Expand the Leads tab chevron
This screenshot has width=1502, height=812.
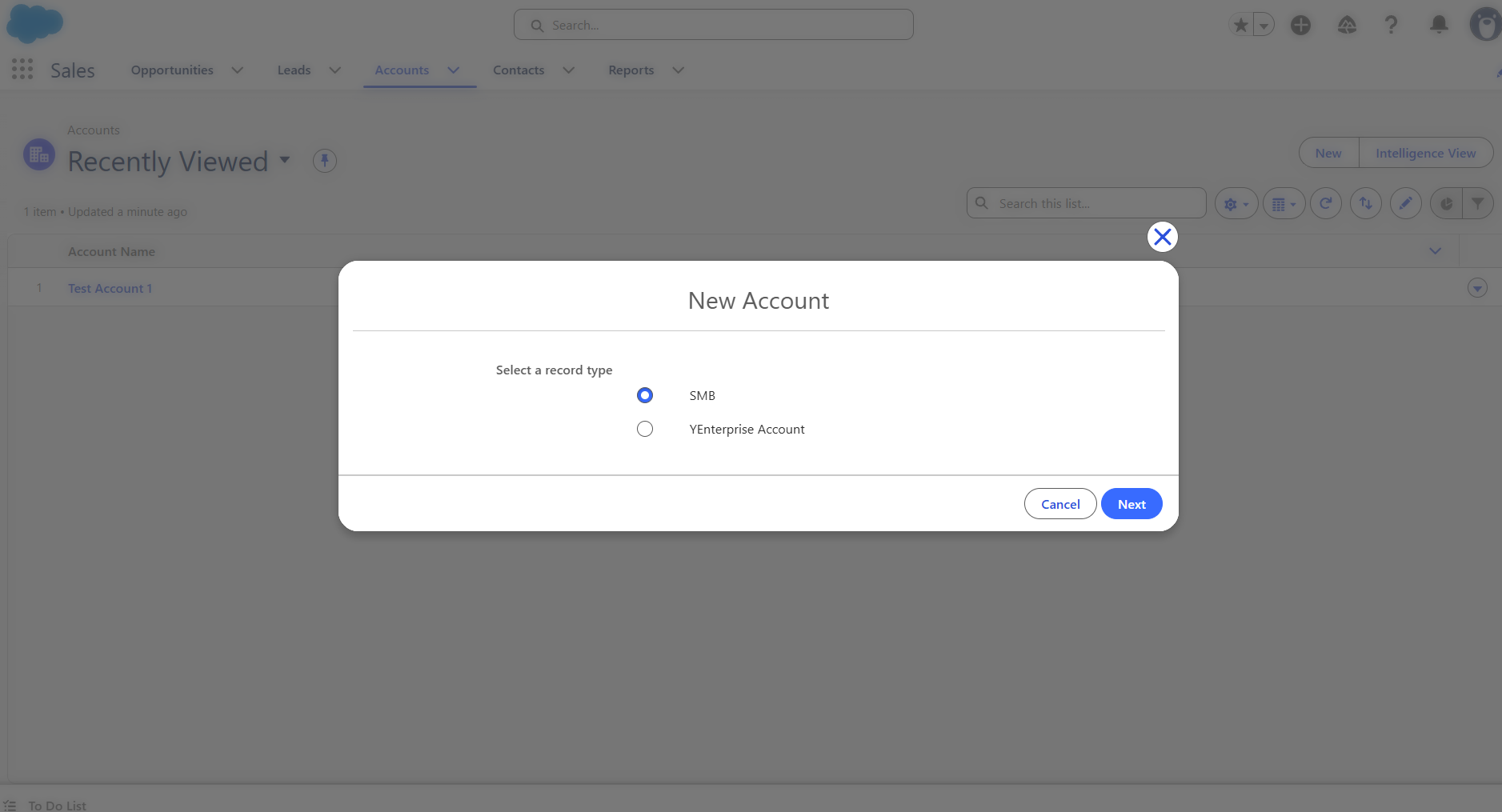[x=335, y=70]
